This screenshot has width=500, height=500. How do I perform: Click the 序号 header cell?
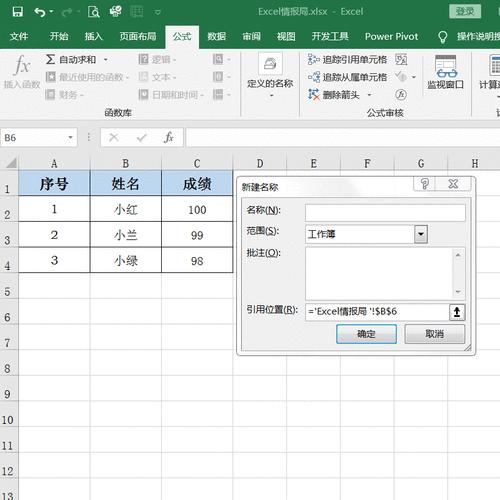[x=54, y=183]
